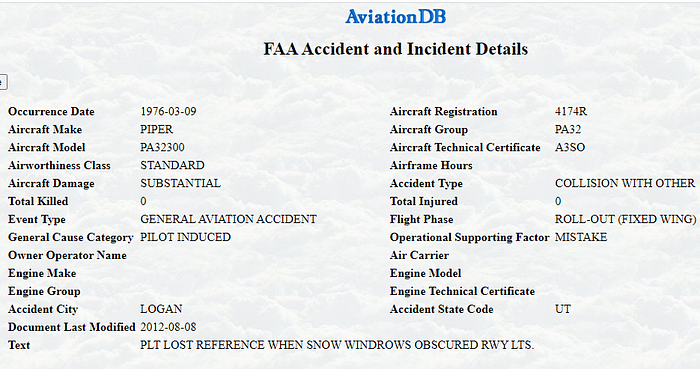700x369 pixels.
Task: Click the FAA Accident and Incident Details heading
Action: pos(396,49)
